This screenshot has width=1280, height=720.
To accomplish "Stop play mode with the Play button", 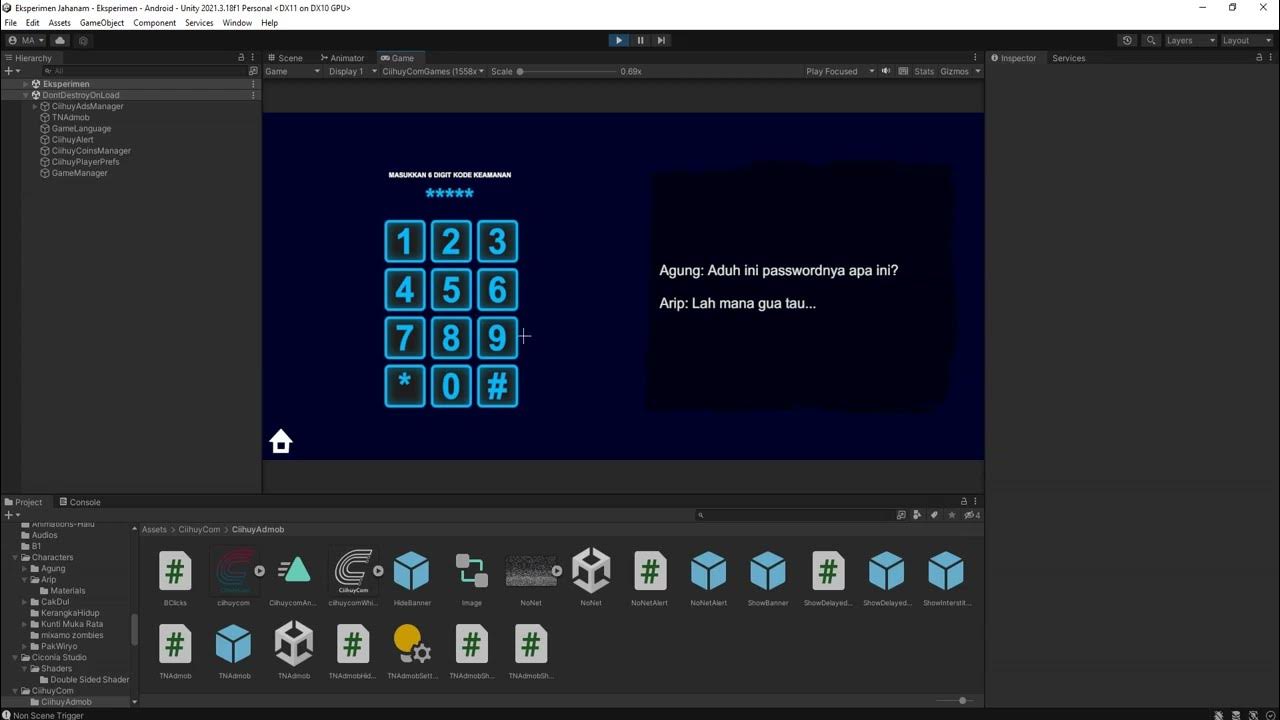I will [x=619, y=40].
